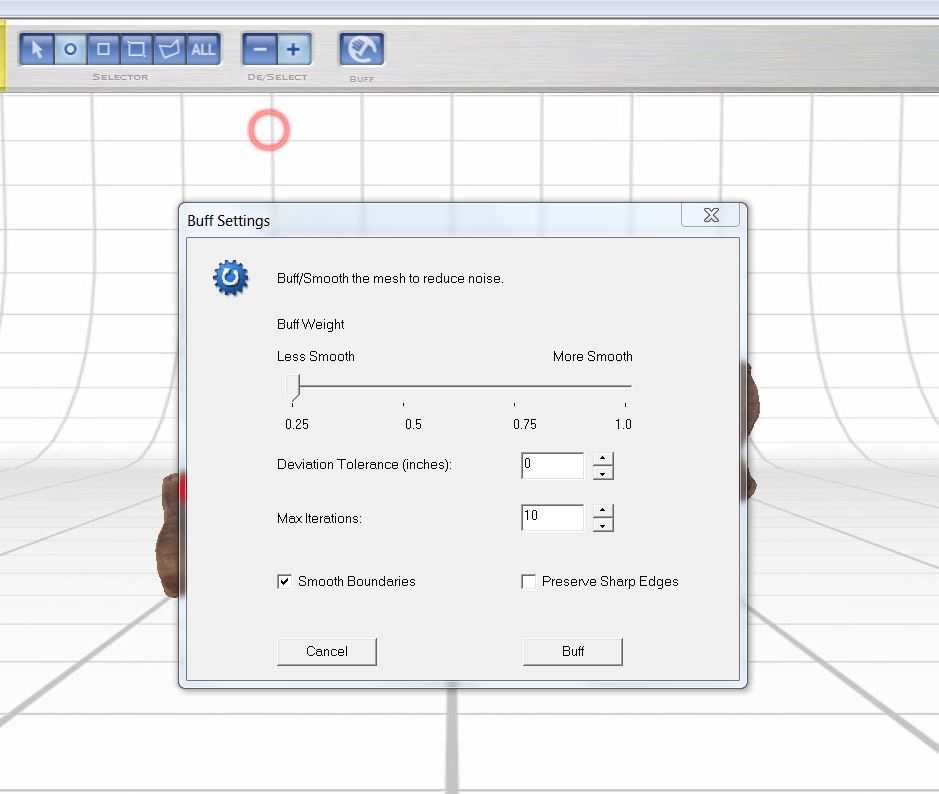Pick the perspective rectangle selector tool

pos(137,49)
